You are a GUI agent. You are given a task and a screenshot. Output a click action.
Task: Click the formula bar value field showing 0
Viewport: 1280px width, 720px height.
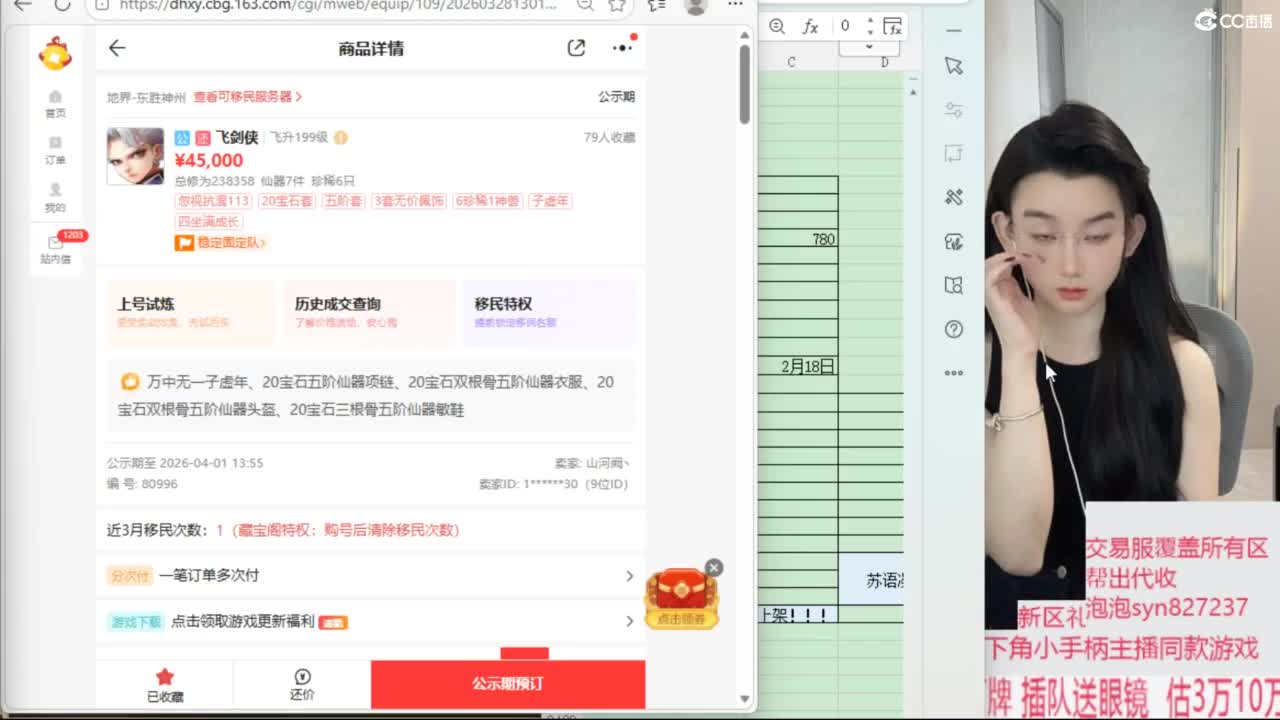pos(846,26)
